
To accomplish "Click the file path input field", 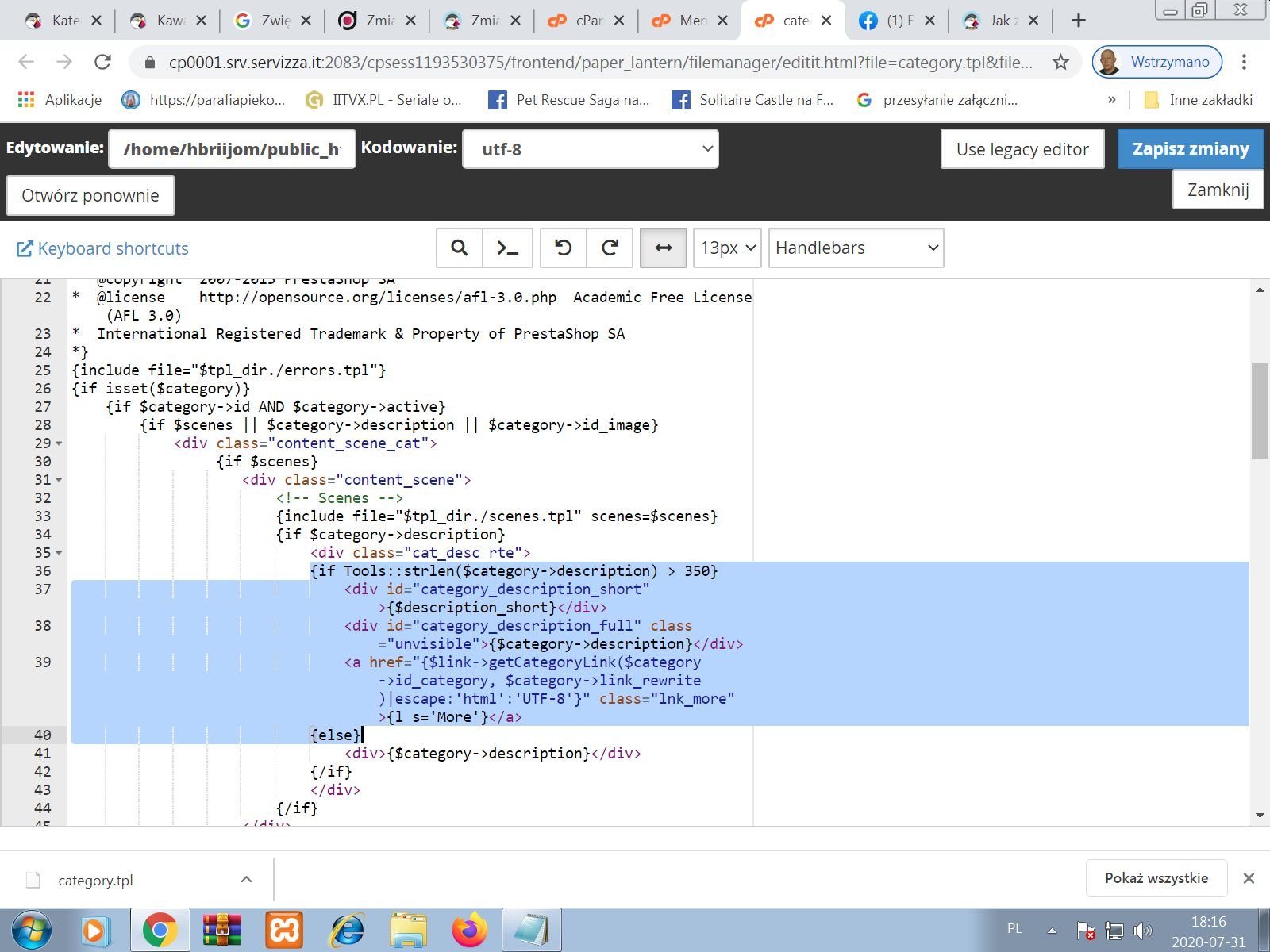I will coord(232,149).
